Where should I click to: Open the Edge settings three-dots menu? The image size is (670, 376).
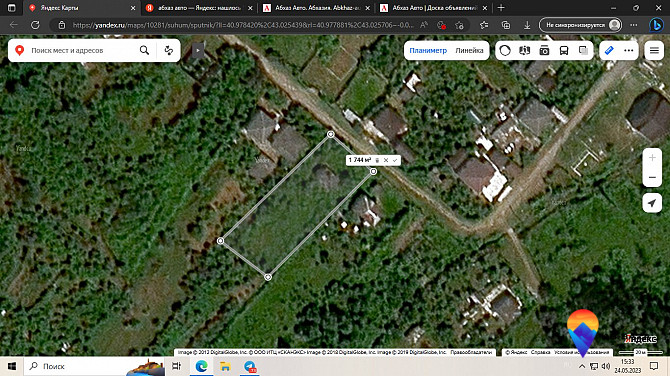pos(634,25)
